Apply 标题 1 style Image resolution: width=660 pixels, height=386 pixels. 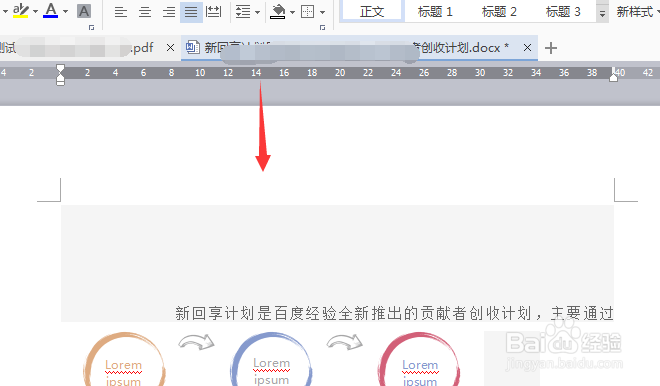[x=435, y=11]
